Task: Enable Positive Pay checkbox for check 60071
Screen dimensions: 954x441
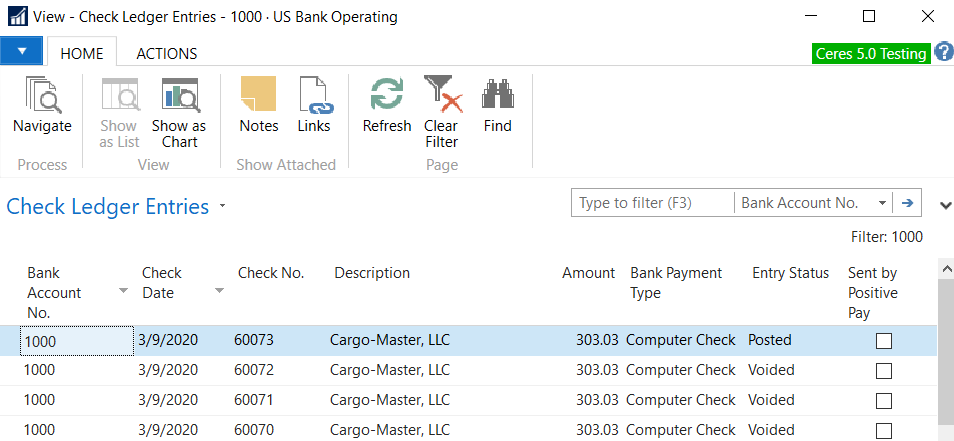Action: [883, 401]
